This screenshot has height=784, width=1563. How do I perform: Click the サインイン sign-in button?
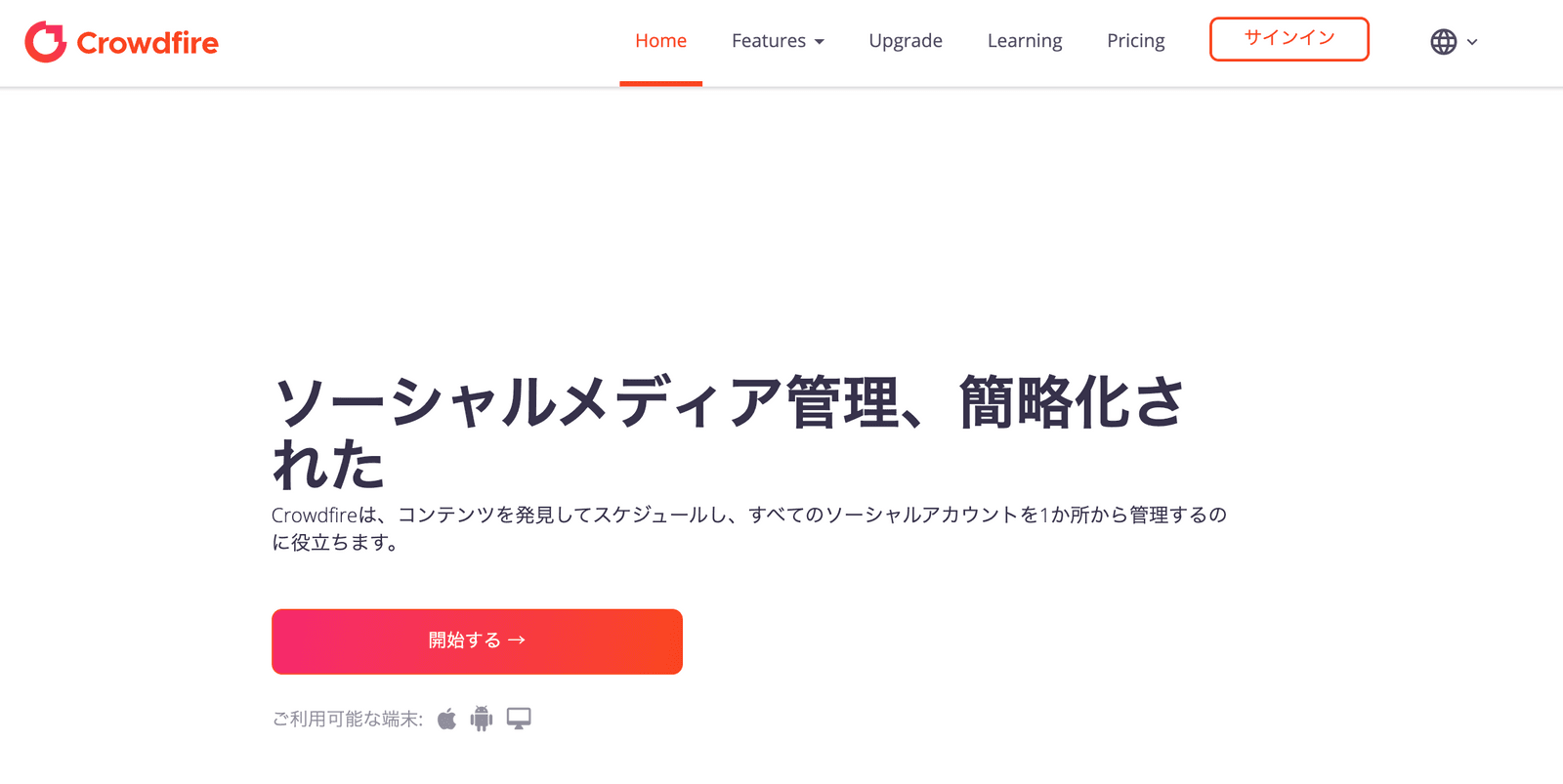click(x=1288, y=39)
